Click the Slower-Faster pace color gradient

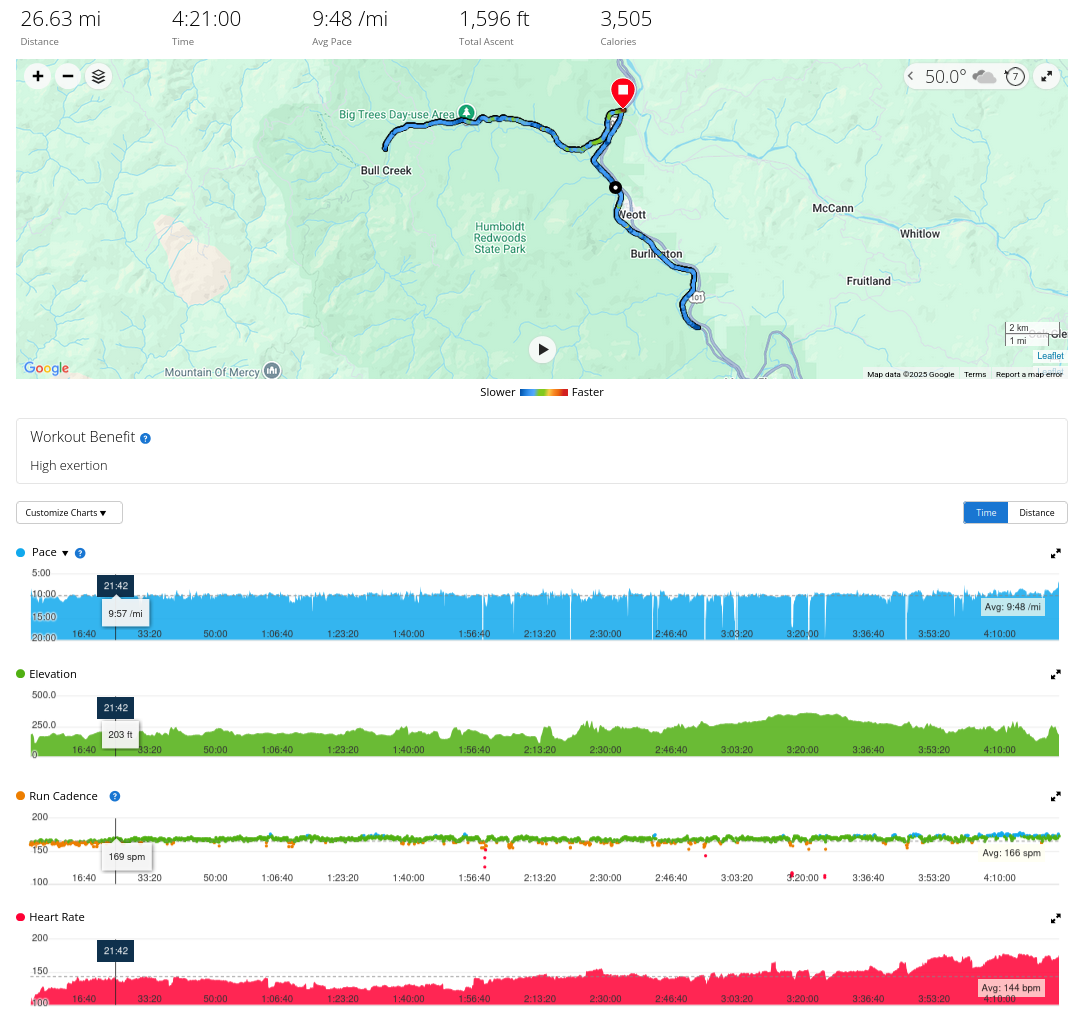[544, 392]
